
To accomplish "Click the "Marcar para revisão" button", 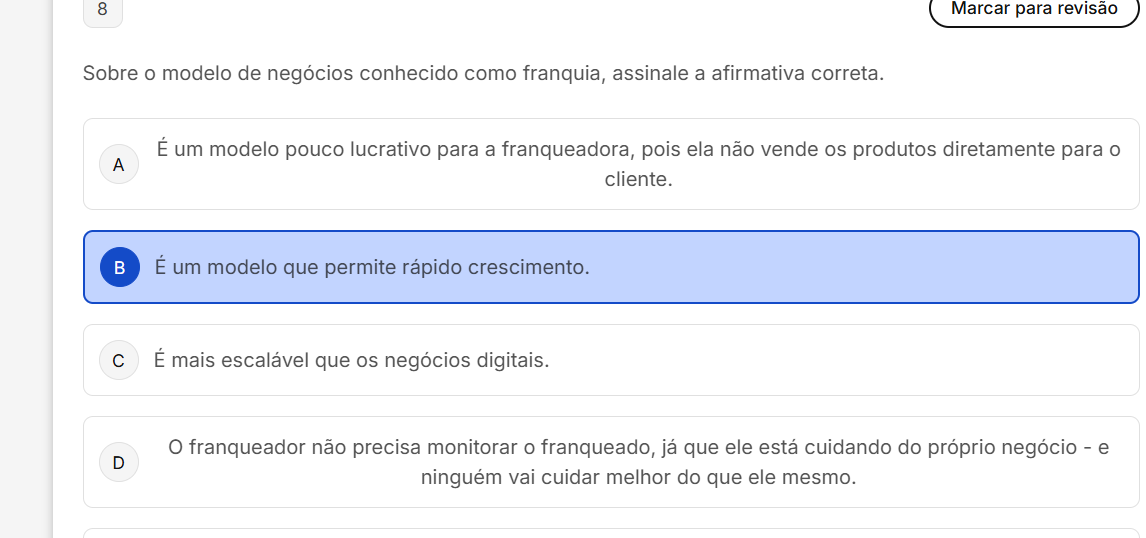I will (x=1034, y=9).
